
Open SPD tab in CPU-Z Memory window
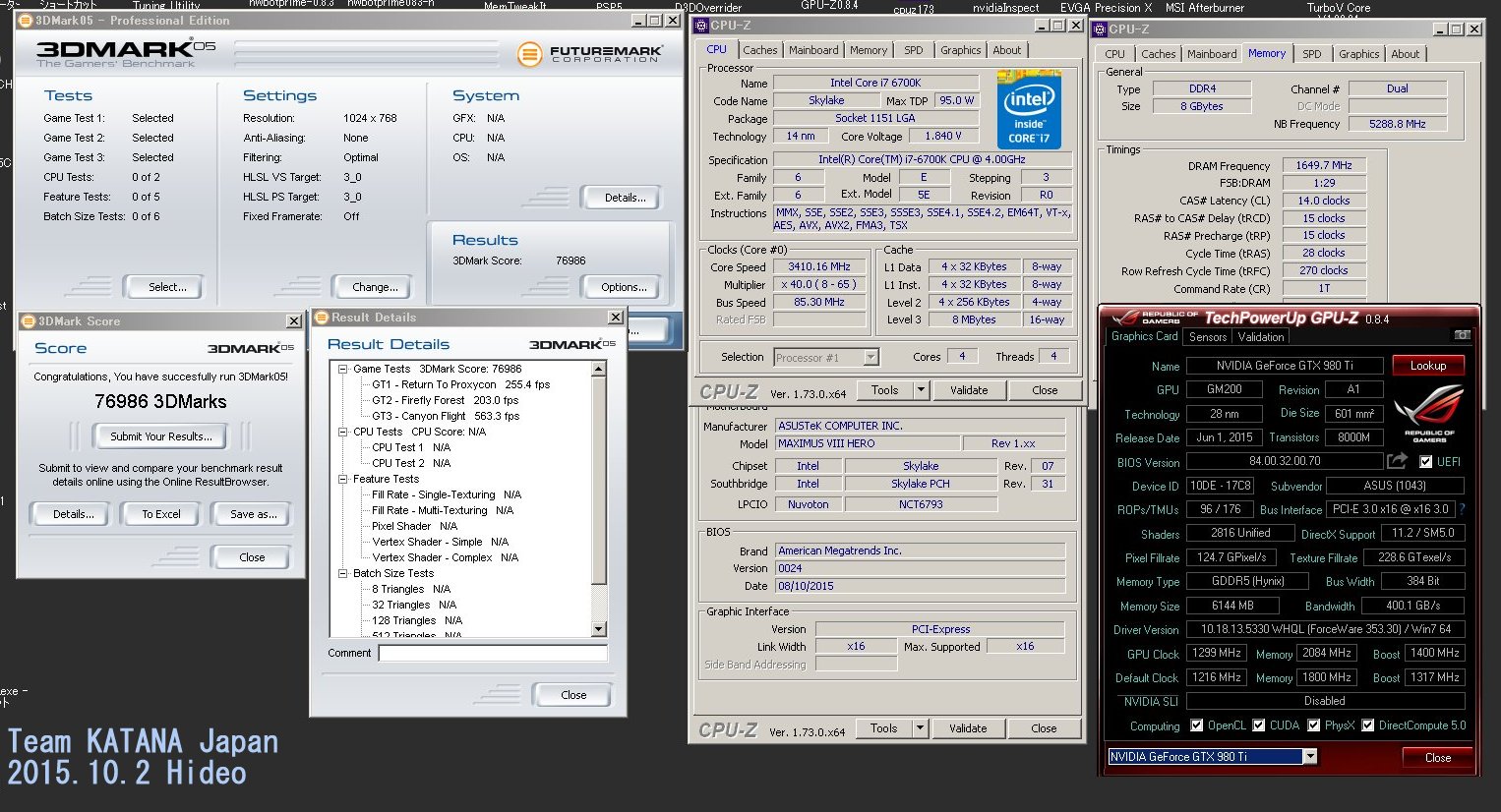(x=1312, y=54)
